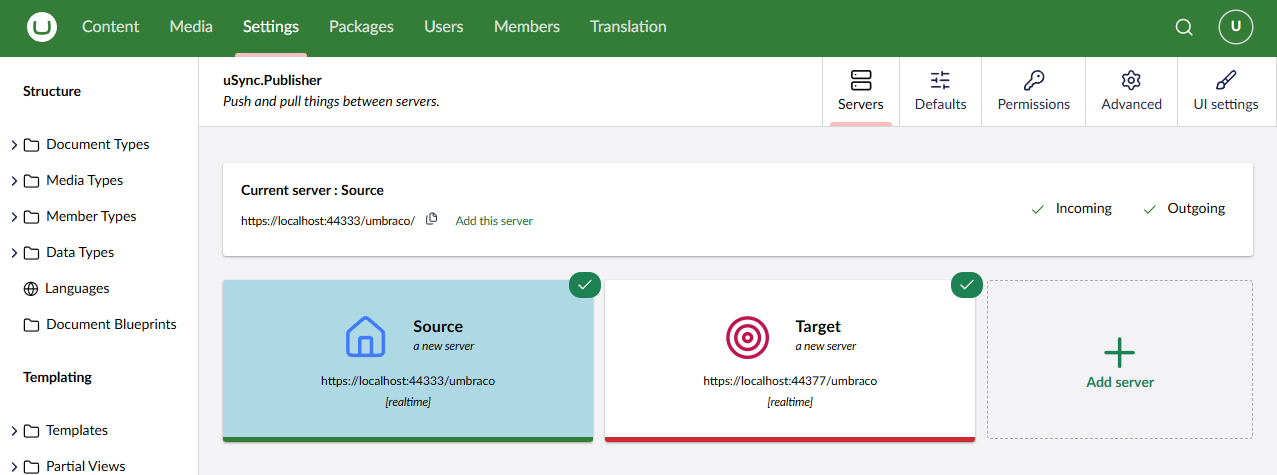
Task: Click the Data Types folder icon
Action: coord(32,252)
